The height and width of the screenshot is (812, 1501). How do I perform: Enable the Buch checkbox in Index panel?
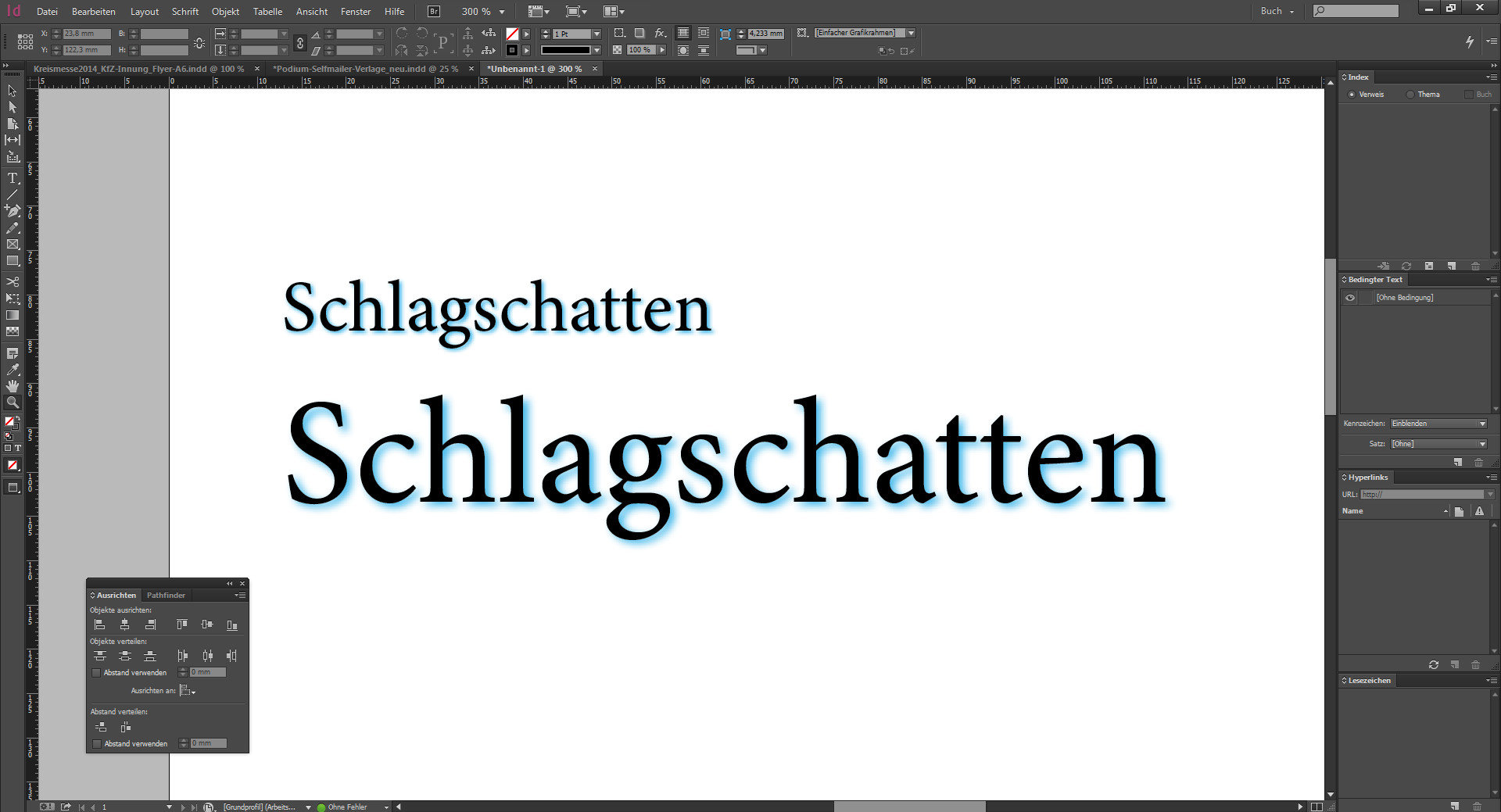coord(1468,95)
